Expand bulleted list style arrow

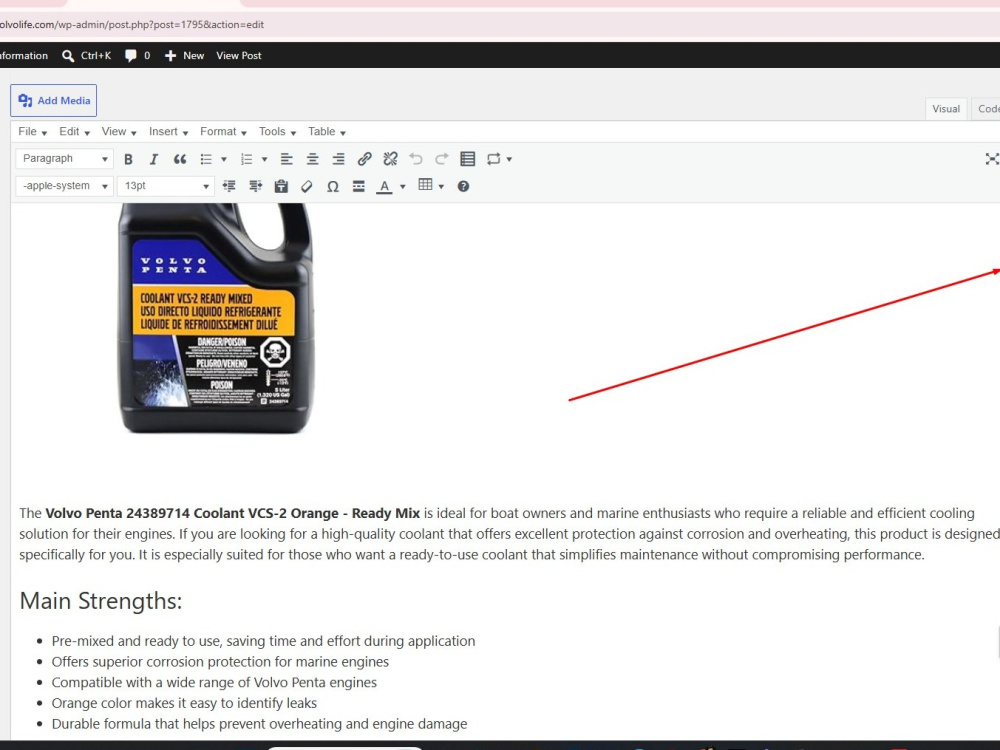tap(224, 159)
